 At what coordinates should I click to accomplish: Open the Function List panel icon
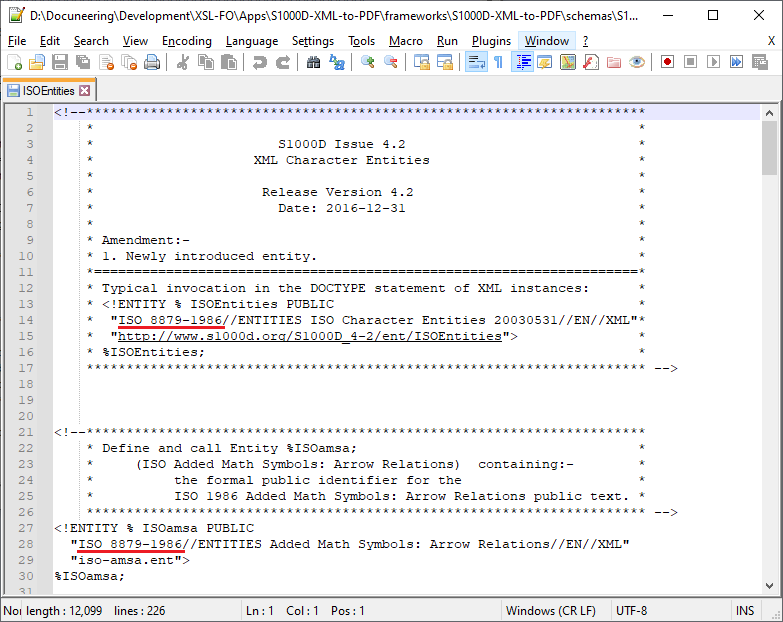591,62
